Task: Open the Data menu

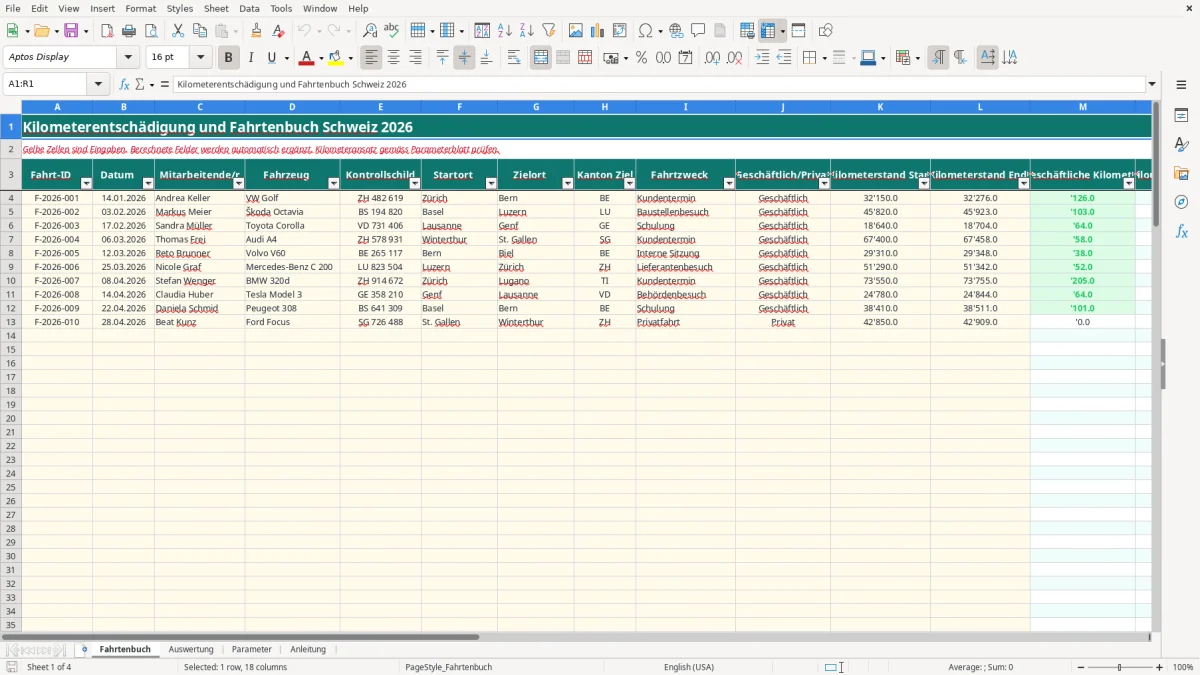Action: (x=249, y=8)
